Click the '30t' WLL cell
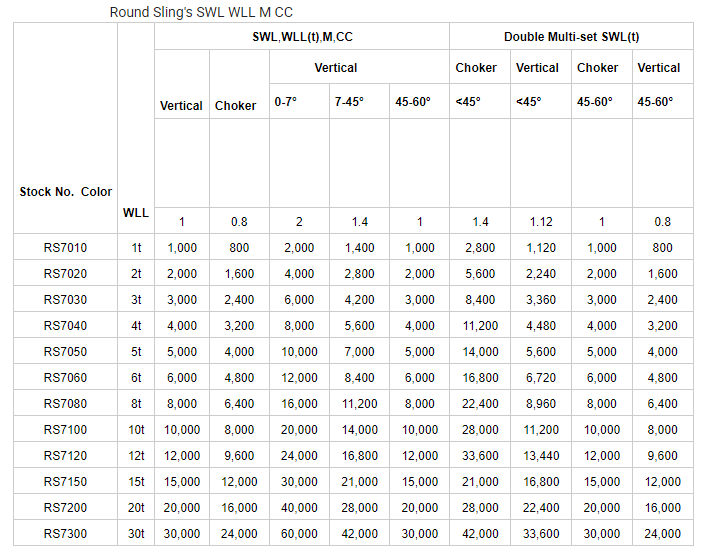Image resolution: width=705 pixels, height=551 pixels. coord(136,533)
